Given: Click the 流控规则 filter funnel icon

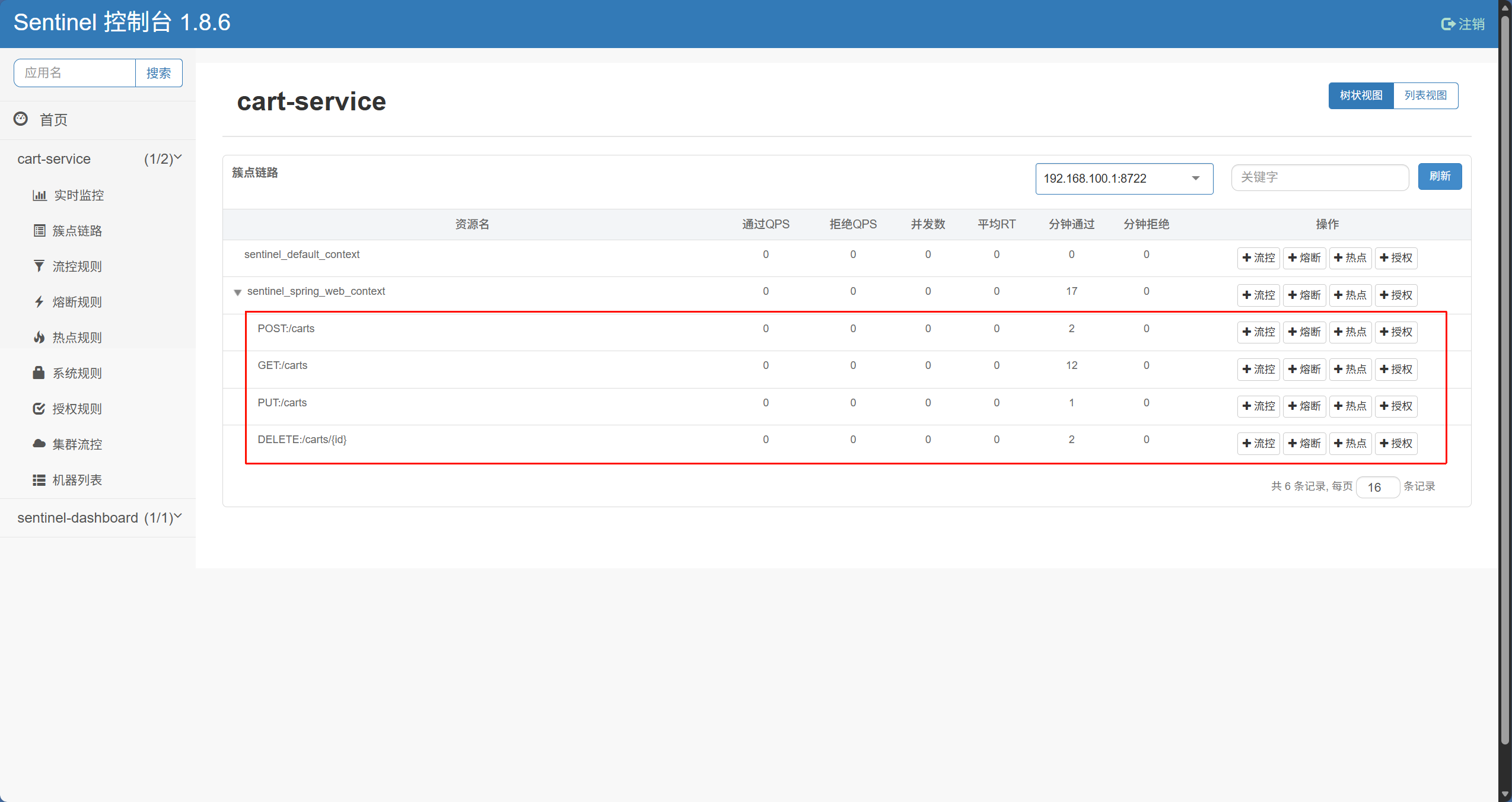Looking at the screenshot, I should (x=39, y=266).
